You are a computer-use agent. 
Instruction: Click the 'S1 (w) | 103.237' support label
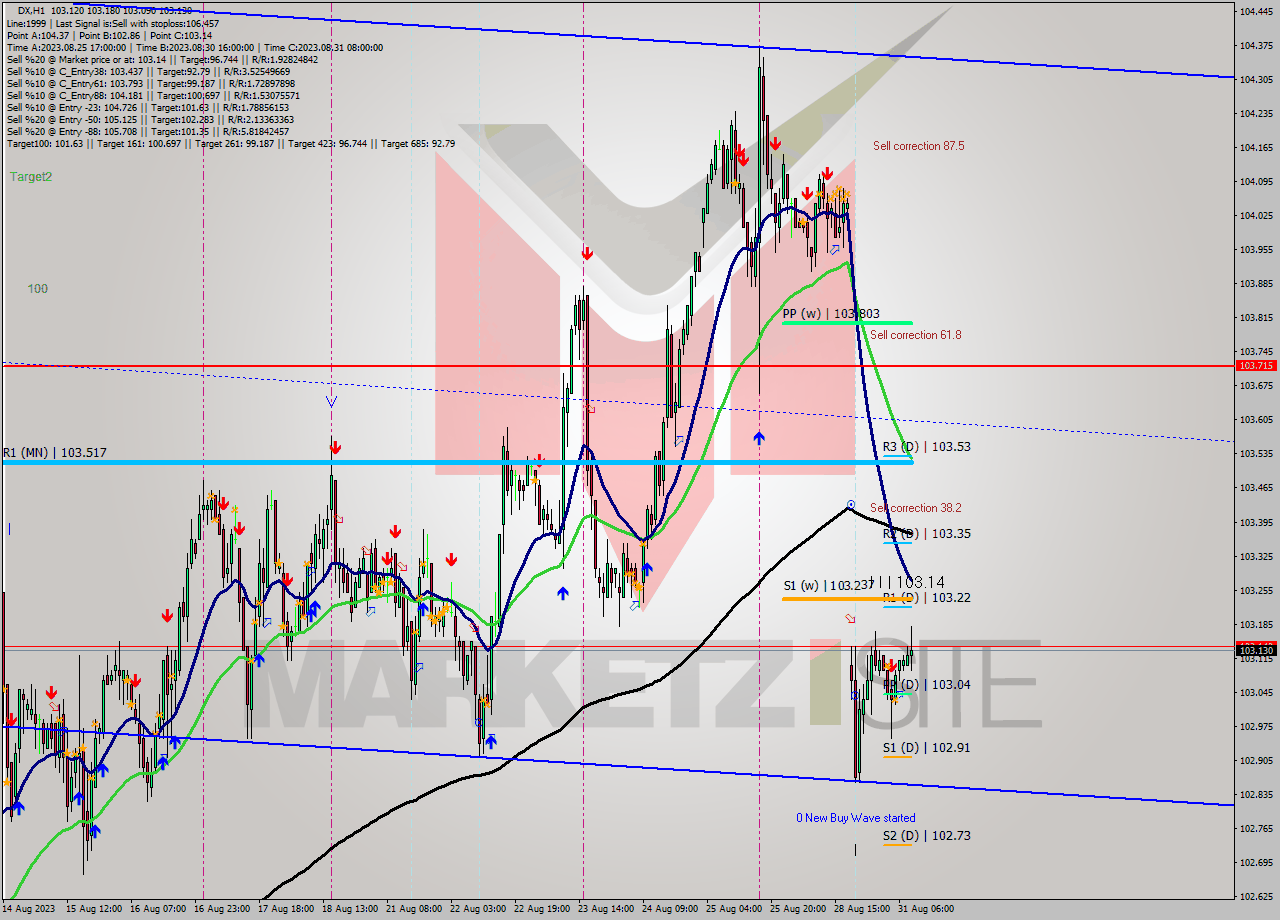tap(828, 585)
